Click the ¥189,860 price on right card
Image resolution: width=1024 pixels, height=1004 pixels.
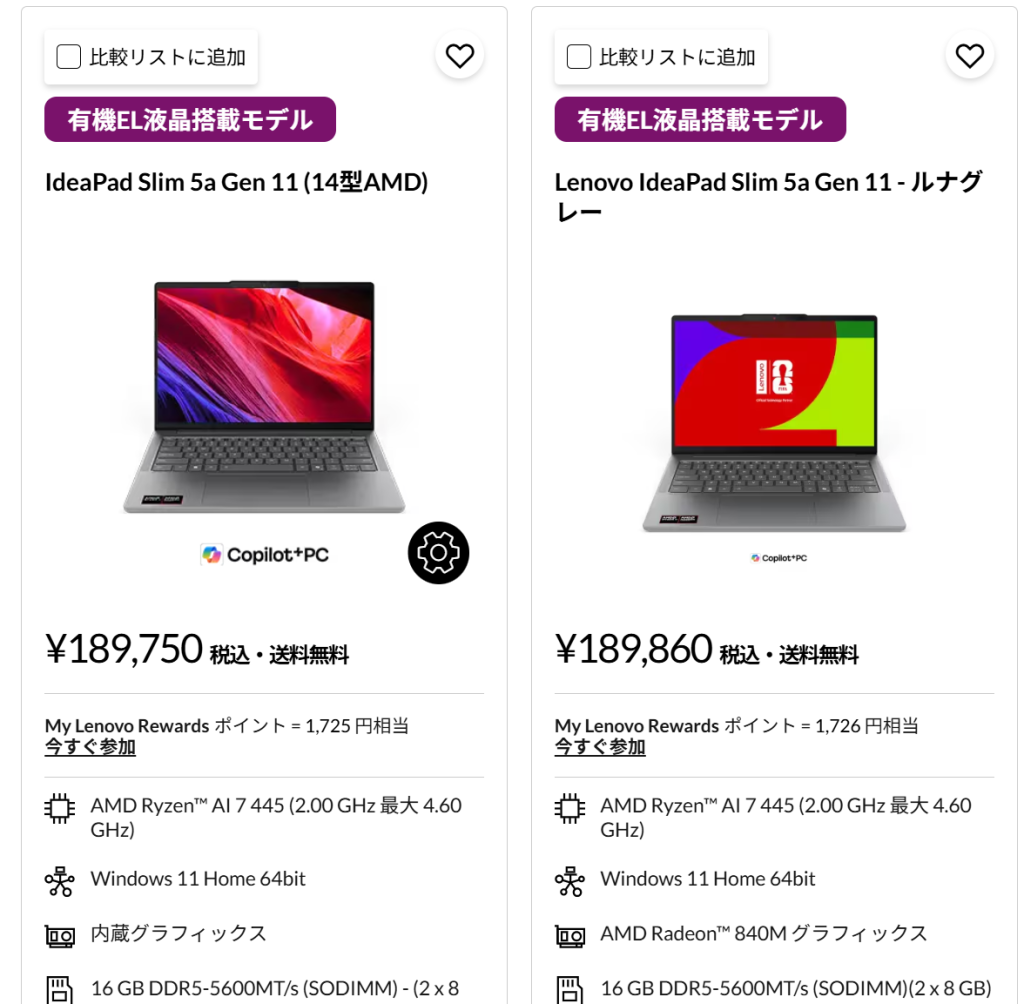click(x=633, y=649)
